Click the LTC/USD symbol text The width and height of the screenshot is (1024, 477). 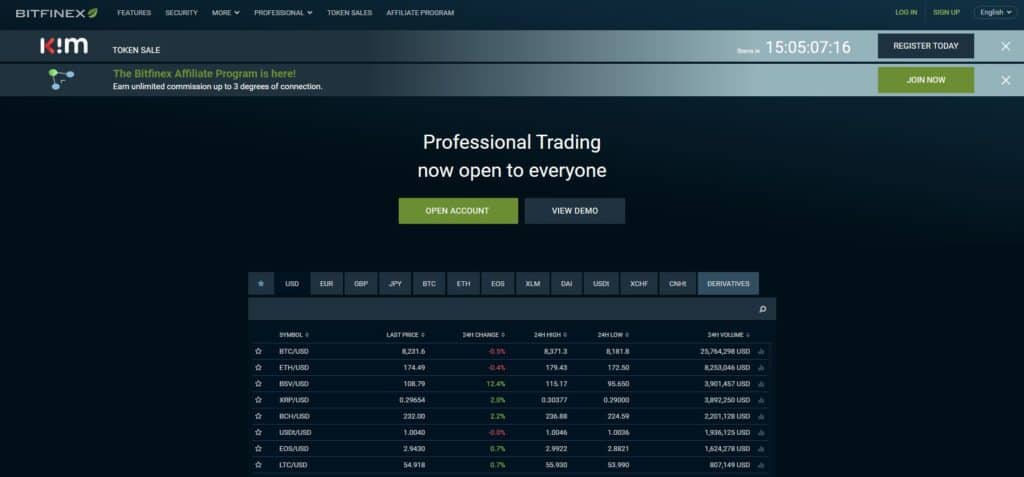click(293, 465)
